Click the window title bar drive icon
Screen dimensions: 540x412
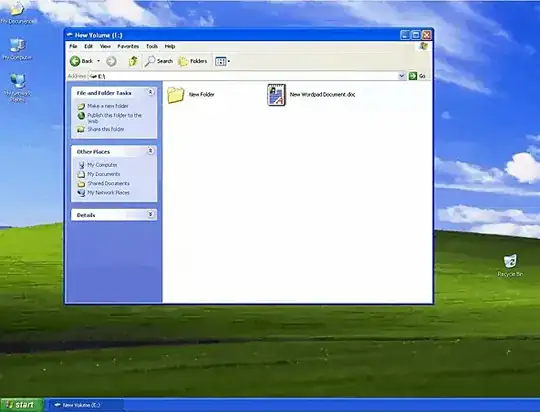[70, 35]
